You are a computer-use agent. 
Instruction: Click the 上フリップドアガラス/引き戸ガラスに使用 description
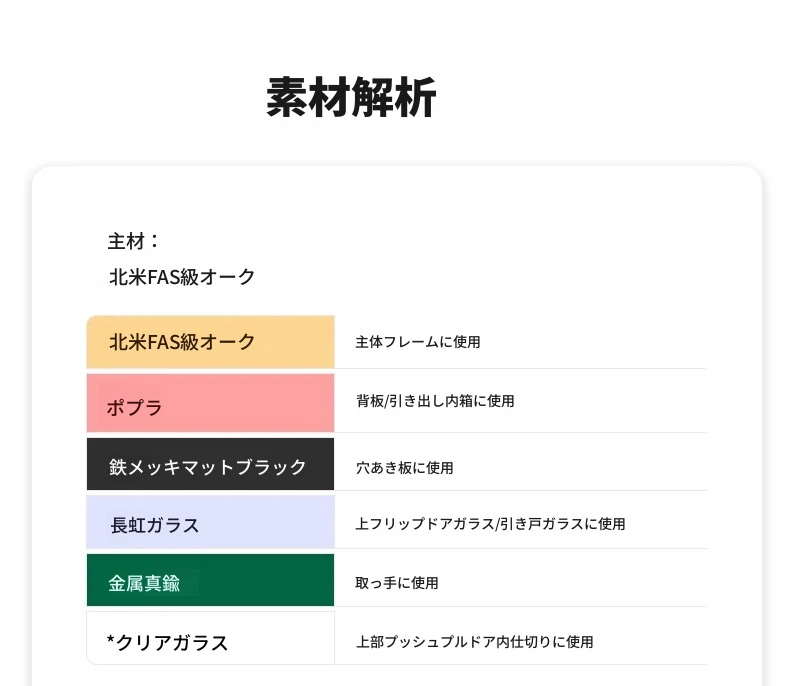pyautogui.click(x=490, y=524)
